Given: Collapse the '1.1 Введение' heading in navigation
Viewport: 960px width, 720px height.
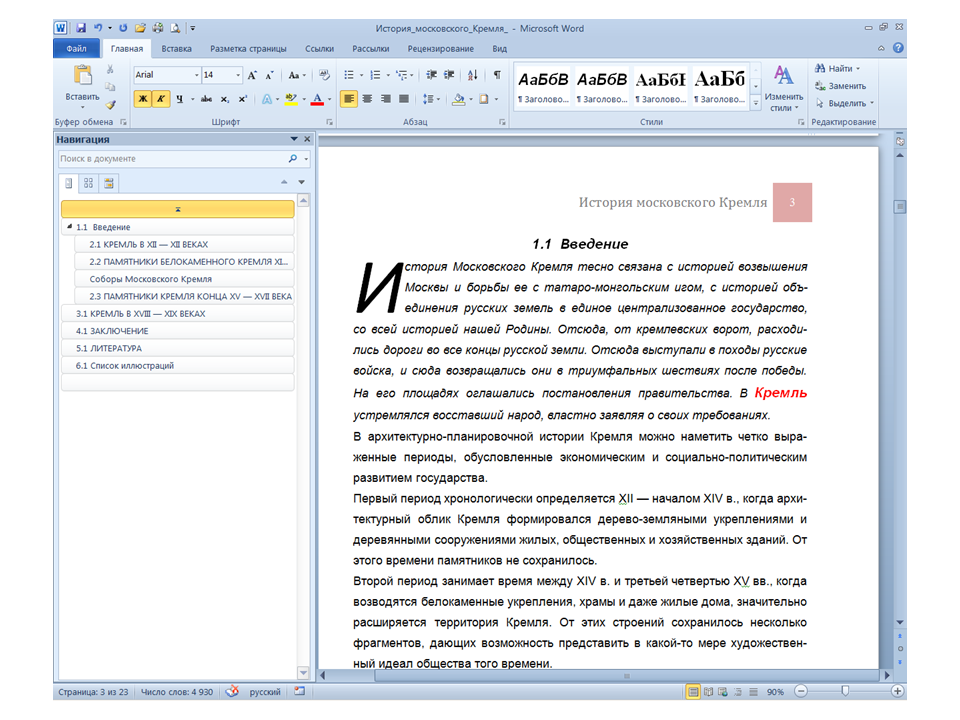Looking at the screenshot, I should tap(70, 227).
